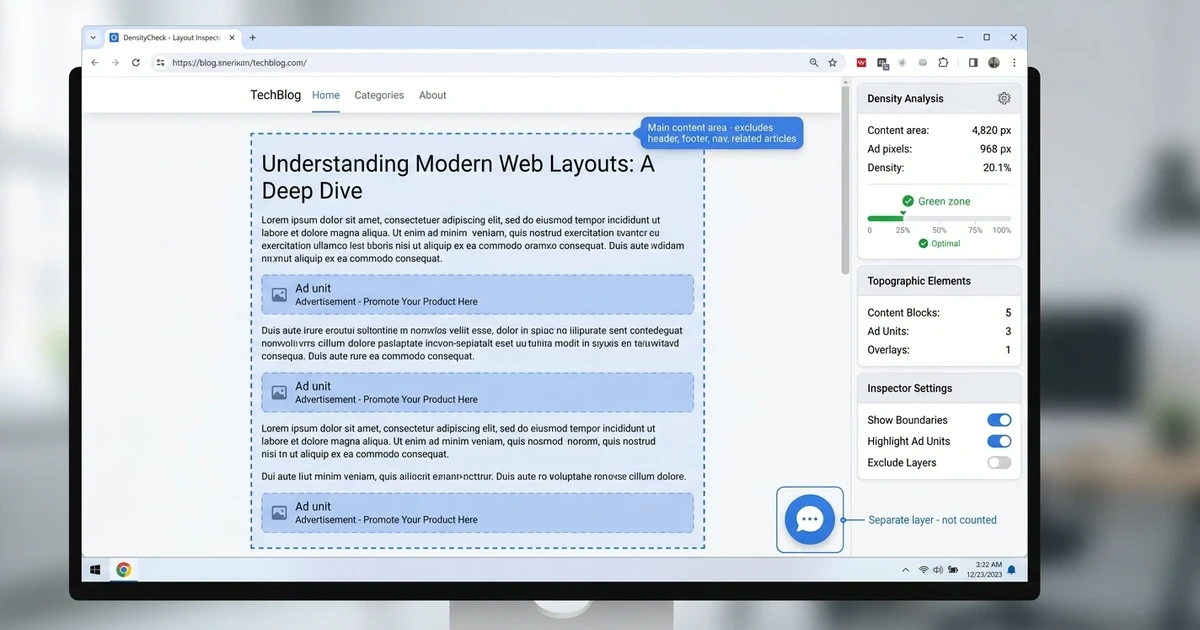Open Density Analysis settings gear

tap(1004, 99)
